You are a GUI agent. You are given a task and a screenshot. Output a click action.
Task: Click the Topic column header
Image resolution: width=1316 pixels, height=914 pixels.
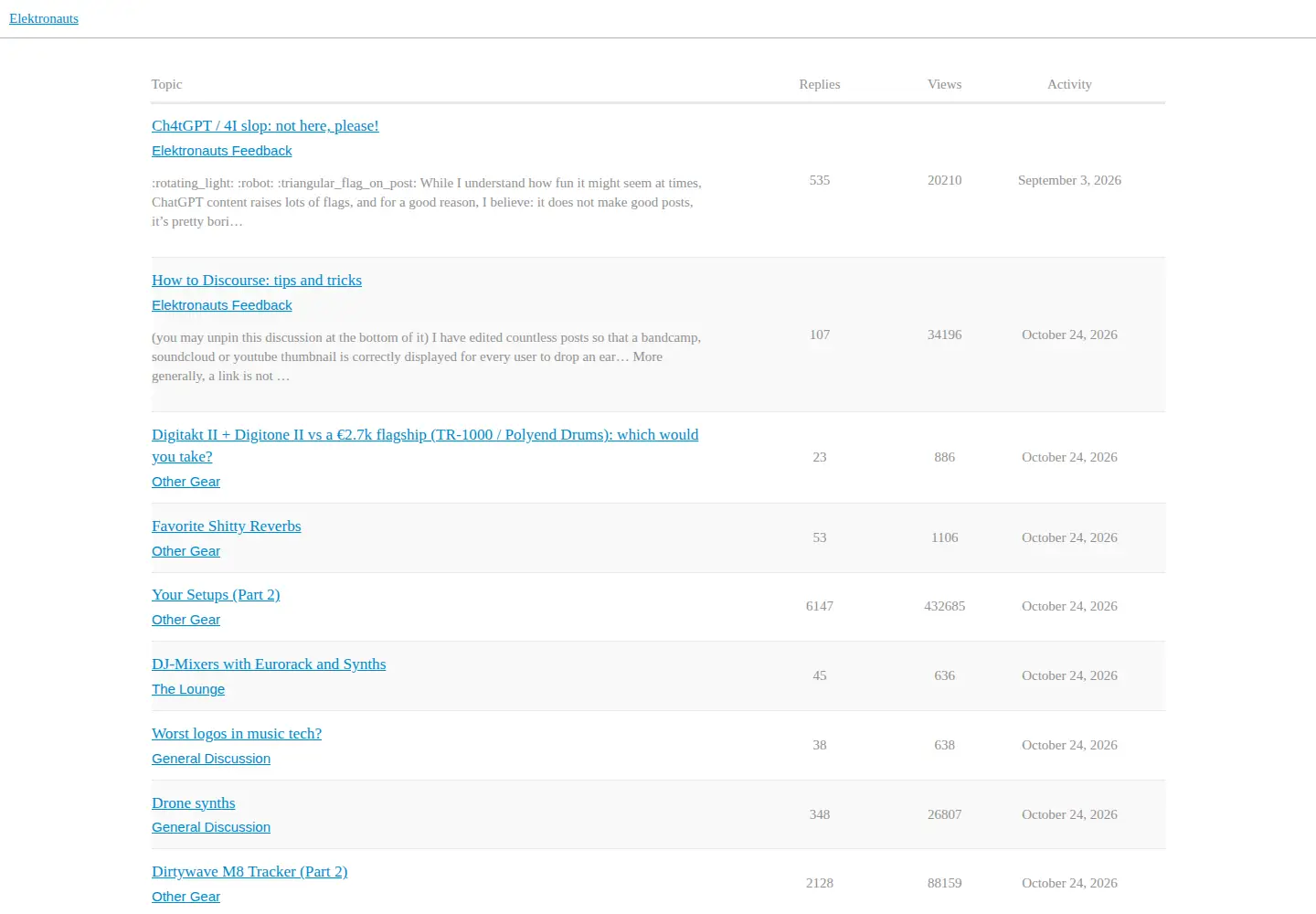click(x=167, y=84)
